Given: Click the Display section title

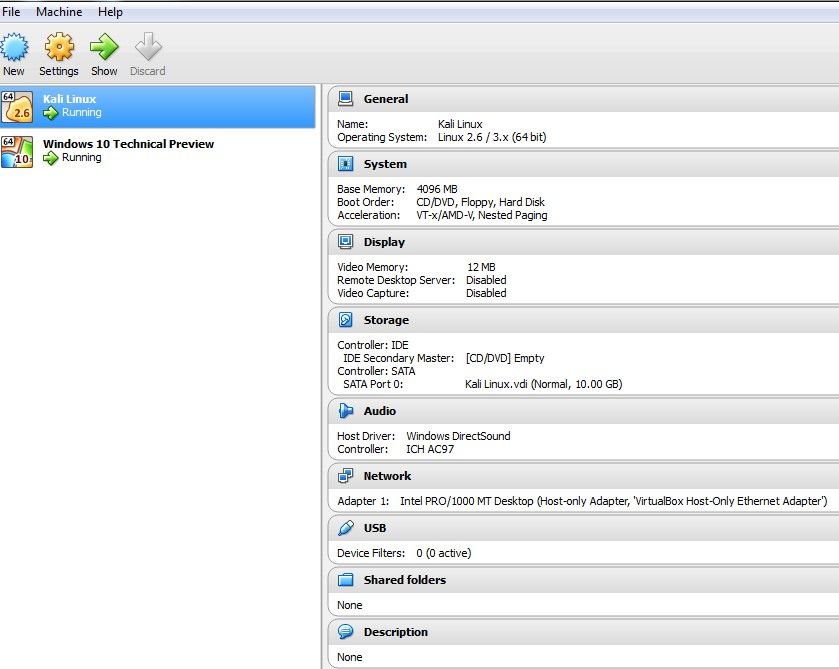Looking at the screenshot, I should click(384, 242).
